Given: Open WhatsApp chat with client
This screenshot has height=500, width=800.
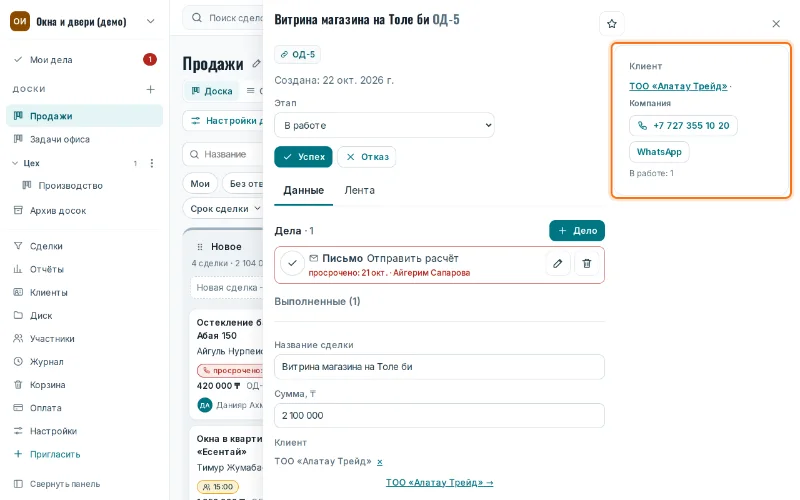Looking at the screenshot, I should [659, 152].
